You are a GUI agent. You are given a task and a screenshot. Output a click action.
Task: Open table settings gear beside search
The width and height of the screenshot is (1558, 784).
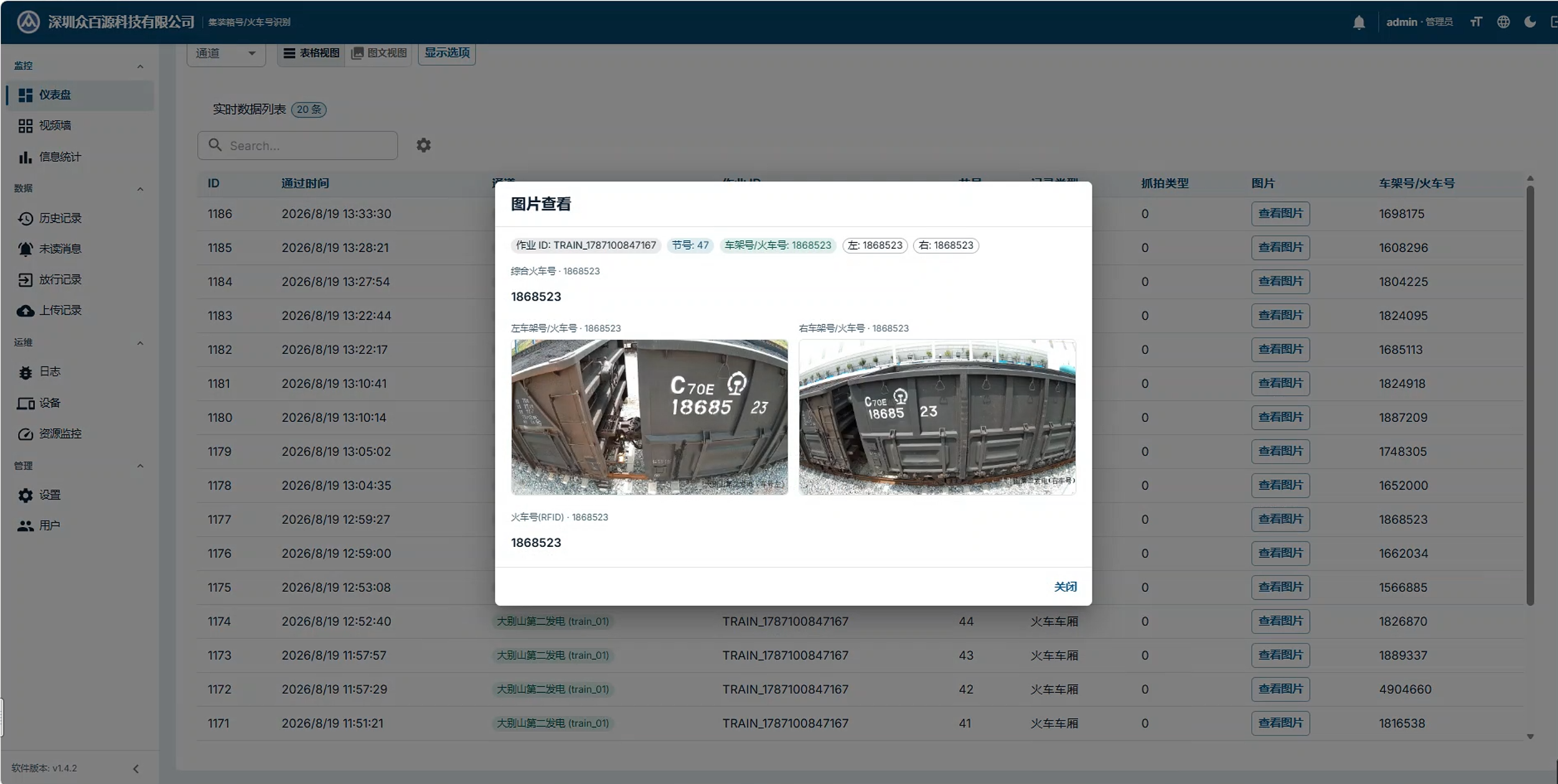click(x=423, y=145)
